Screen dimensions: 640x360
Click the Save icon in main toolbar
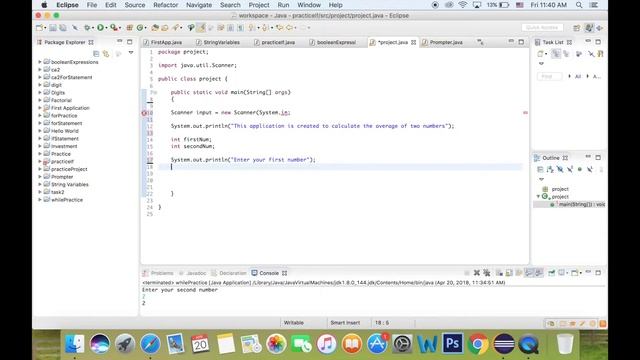53,27
